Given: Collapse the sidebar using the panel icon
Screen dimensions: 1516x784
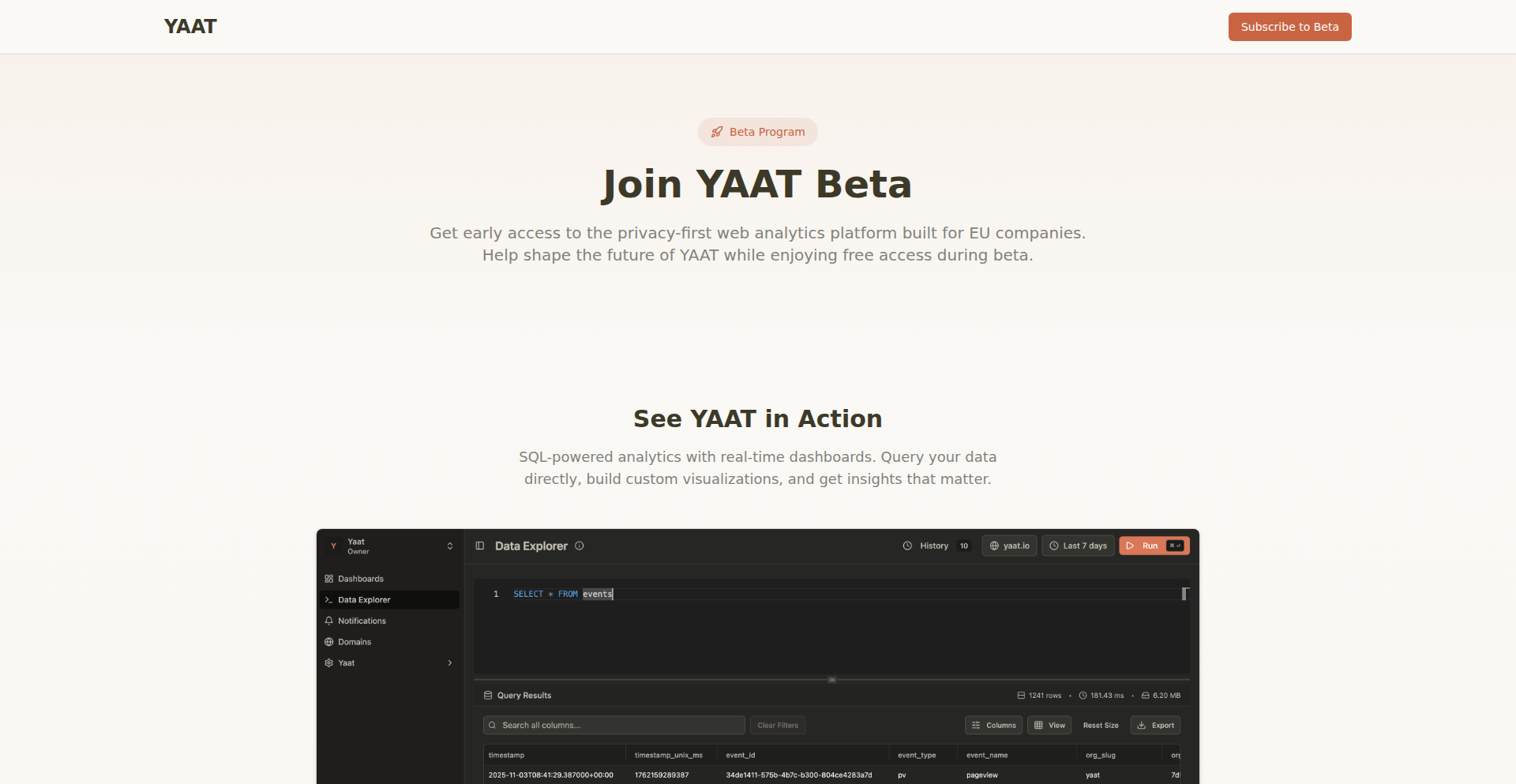Looking at the screenshot, I should pos(479,546).
